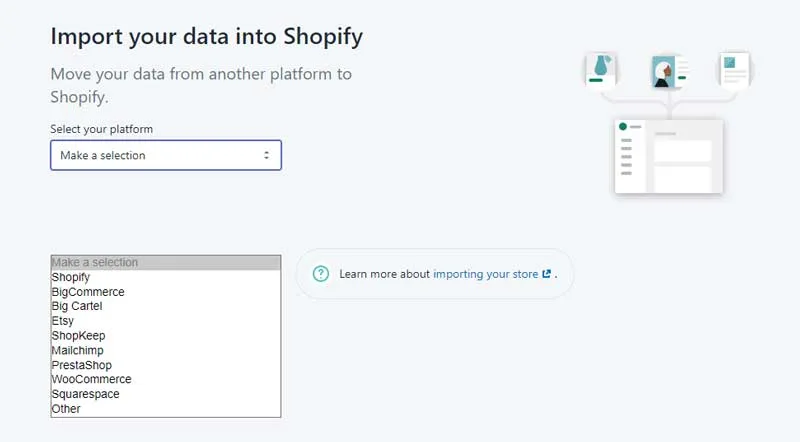
Task: Select Etsy in the dropdown list
Action: pyautogui.click(x=166, y=321)
